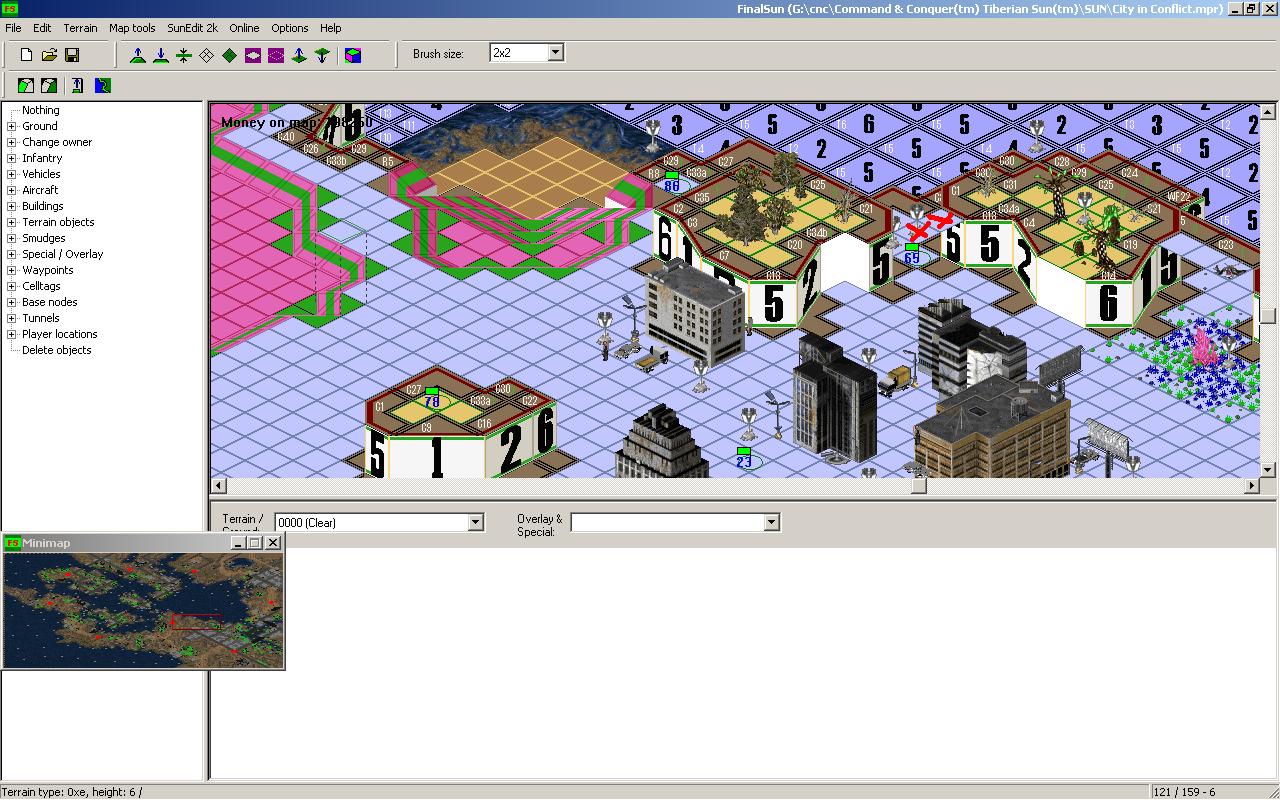Select the lower ground tool
Screen dimensions: 1280x800
click(161, 55)
